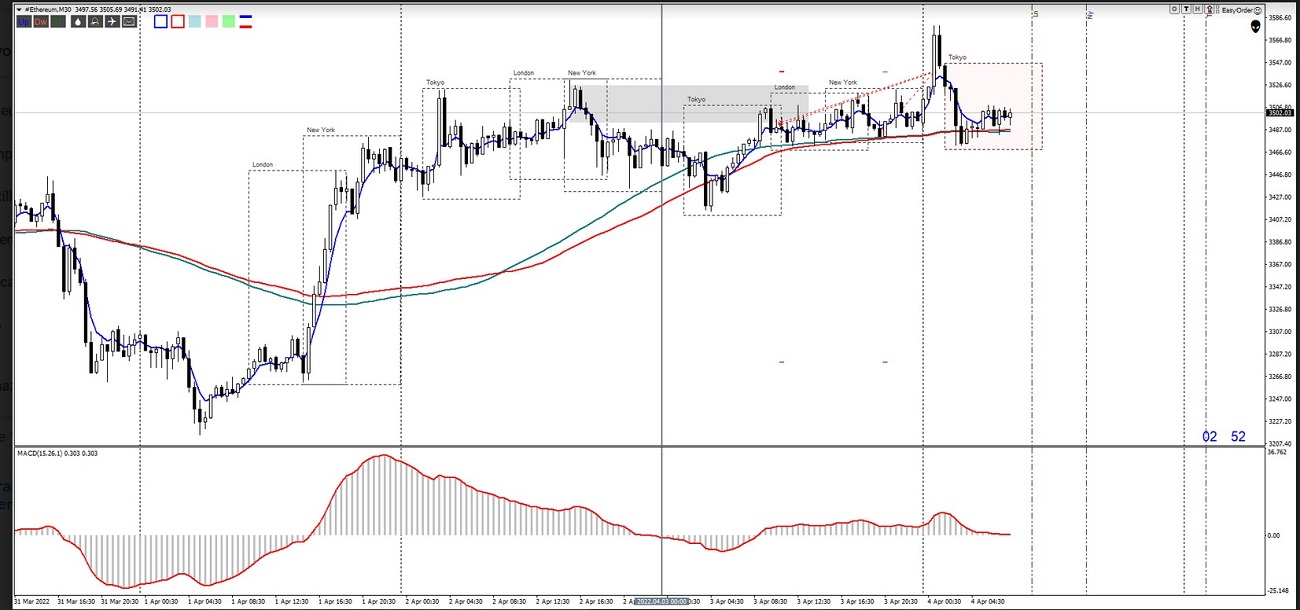Screen dimensions: 1300x610
Task: Click the red Dw button
Action: 40,21
